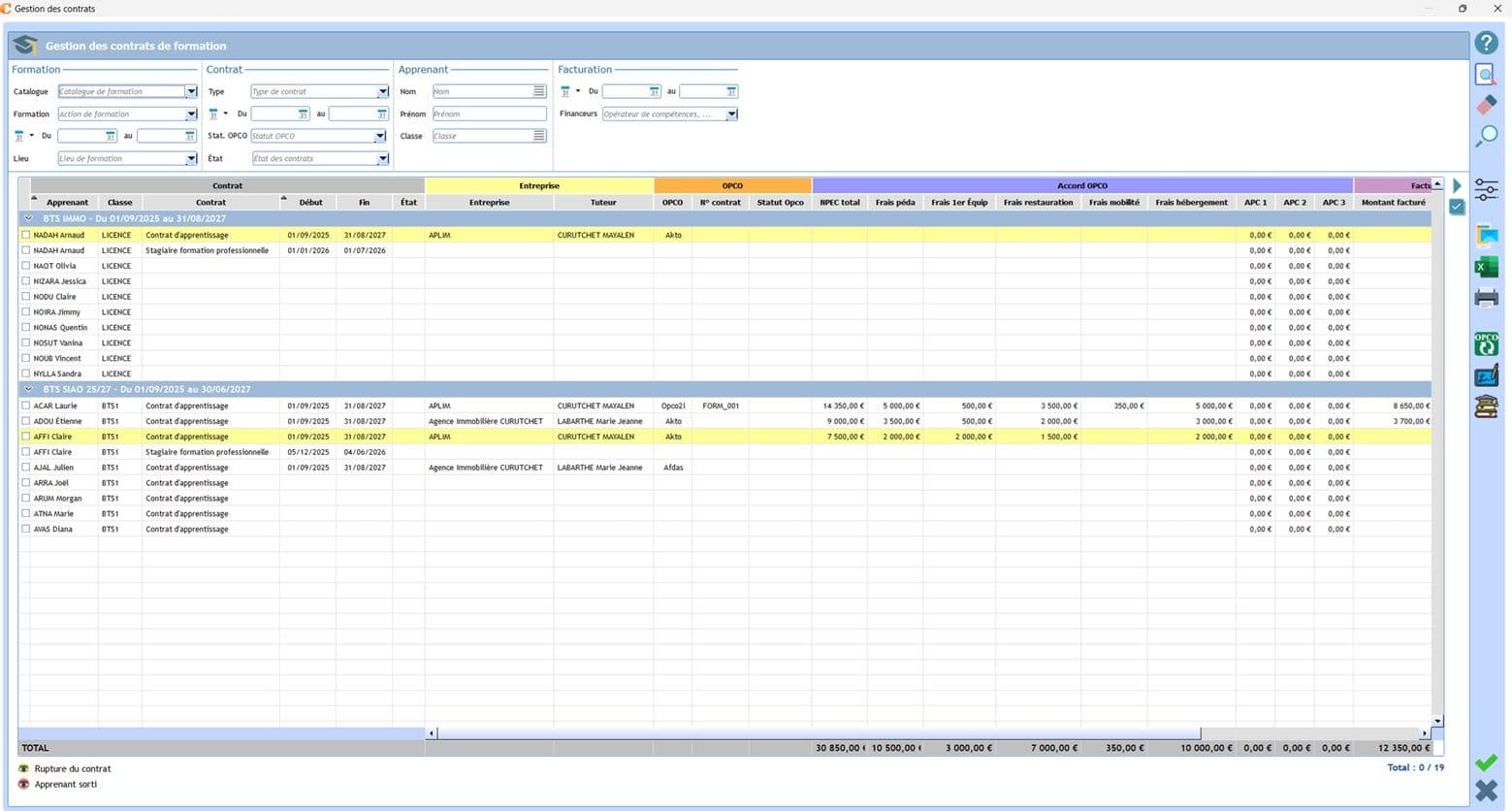The image size is (1512, 811).
Task: Launch search with the magnifying glass icon
Action: click(1486, 137)
